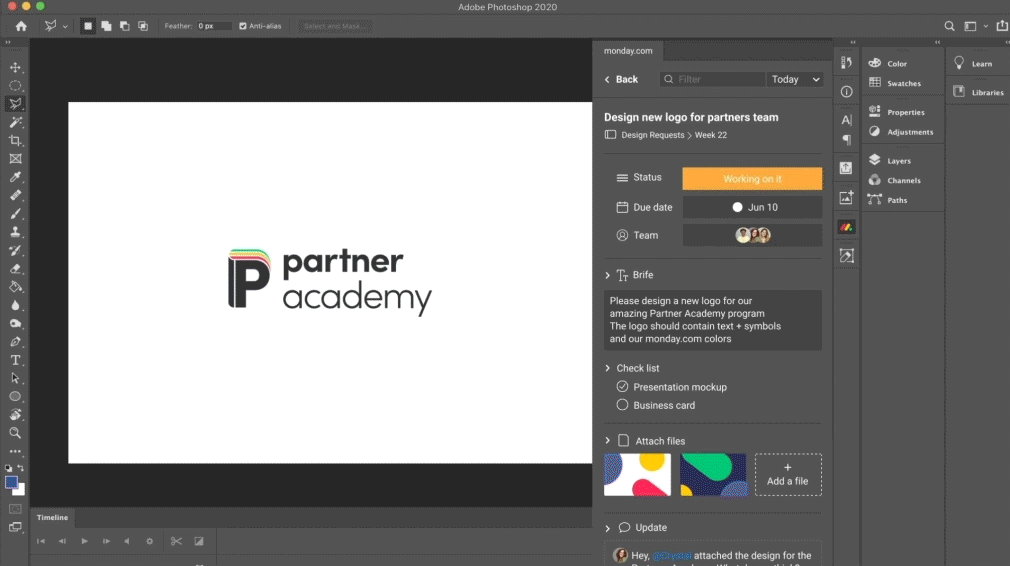This screenshot has height=566, width=1010.
Task: Go Back in monday.com panel
Action: (x=621, y=79)
